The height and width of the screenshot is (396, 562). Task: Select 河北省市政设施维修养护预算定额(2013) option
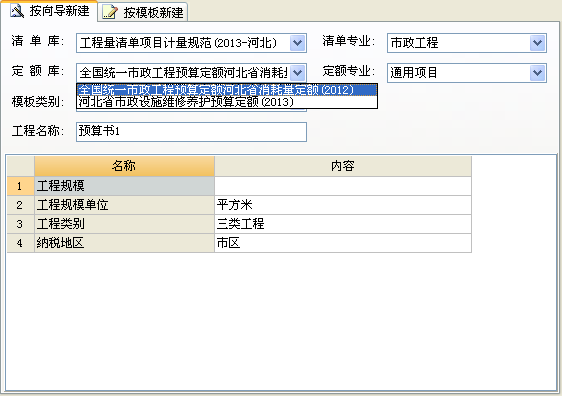[x=227, y=102]
